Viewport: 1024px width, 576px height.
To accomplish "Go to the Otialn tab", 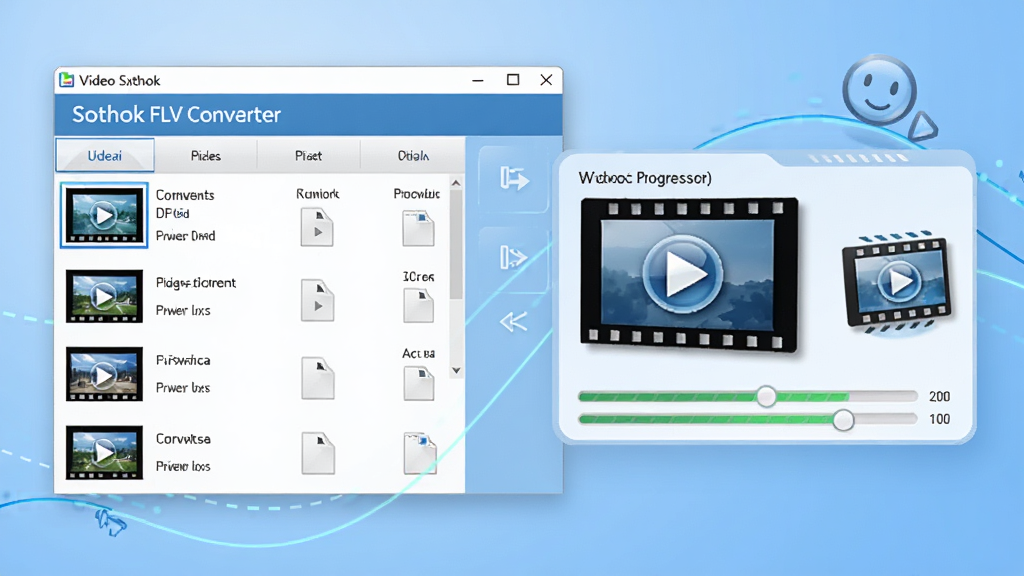I will [x=413, y=155].
